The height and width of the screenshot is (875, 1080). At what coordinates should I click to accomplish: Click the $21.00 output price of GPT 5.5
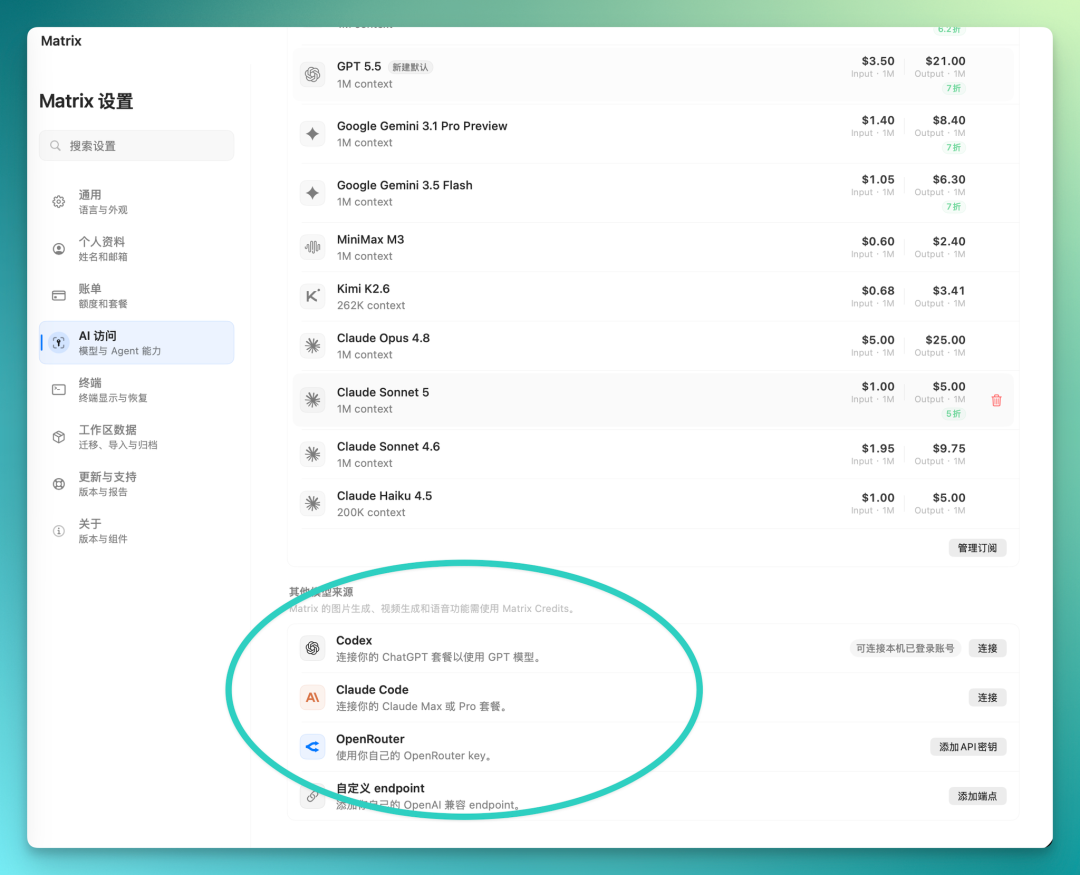point(945,61)
